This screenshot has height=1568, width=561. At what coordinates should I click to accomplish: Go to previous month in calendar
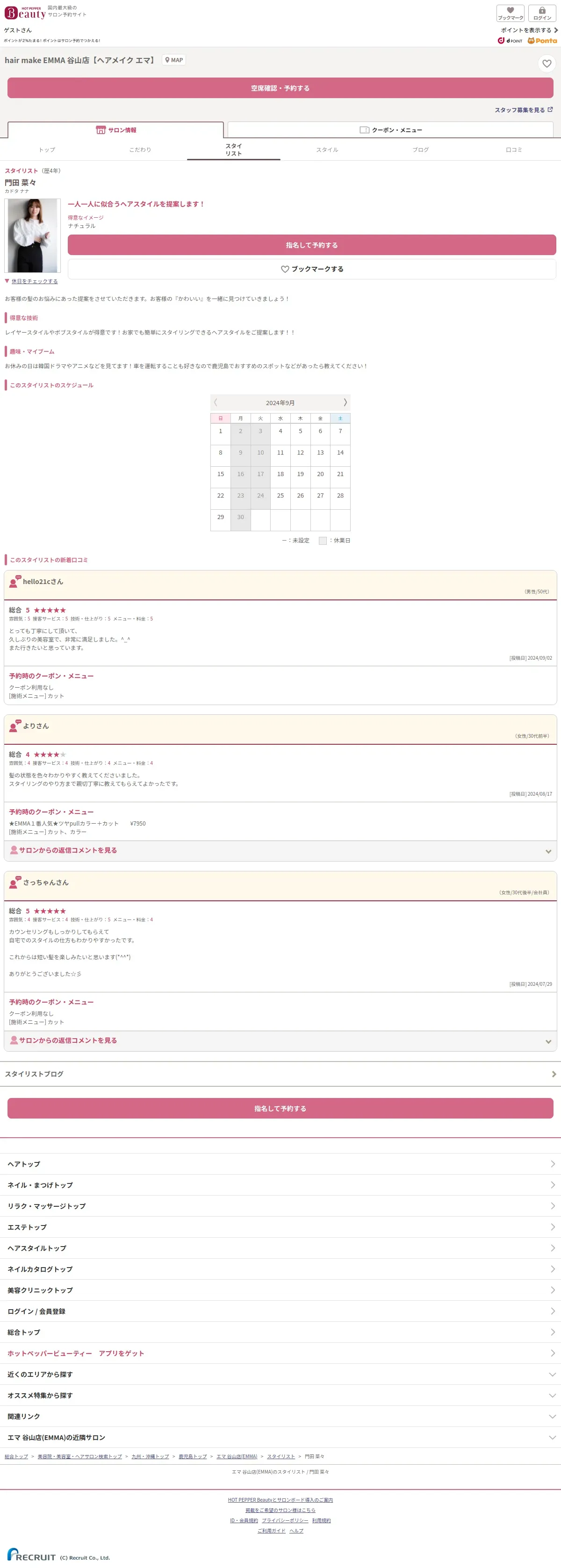click(x=216, y=402)
